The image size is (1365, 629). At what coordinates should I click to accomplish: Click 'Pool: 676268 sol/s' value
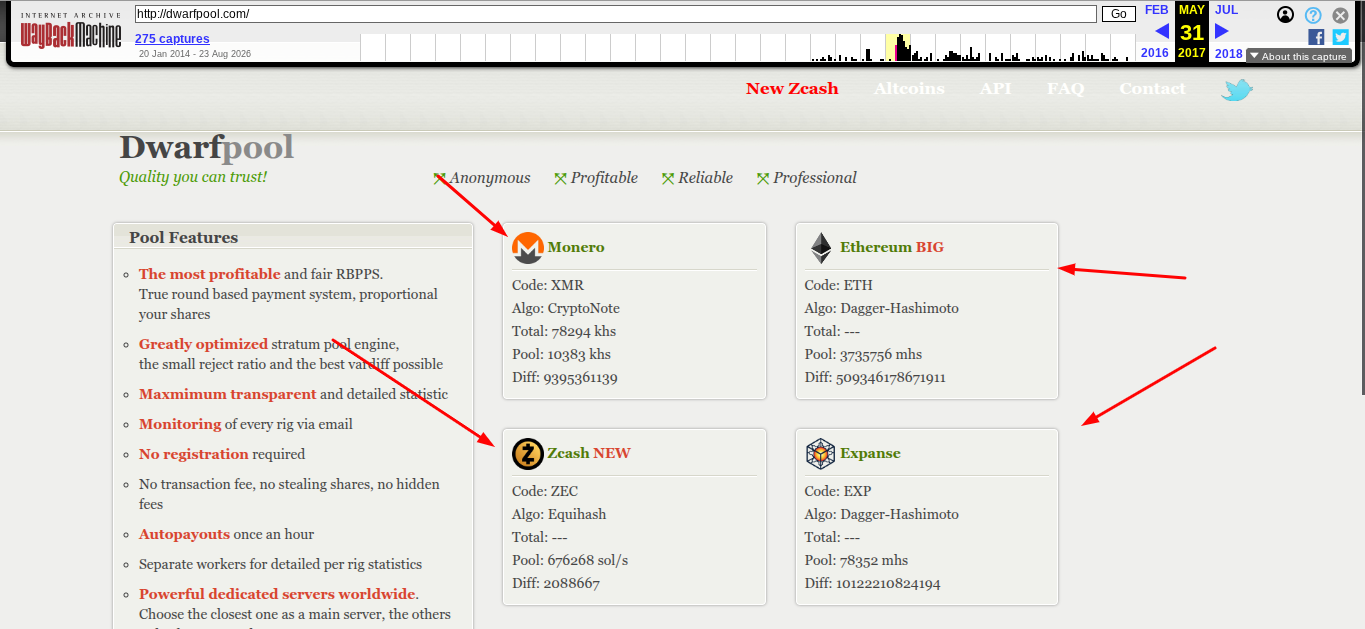pyautogui.click(x=570, y=560)
